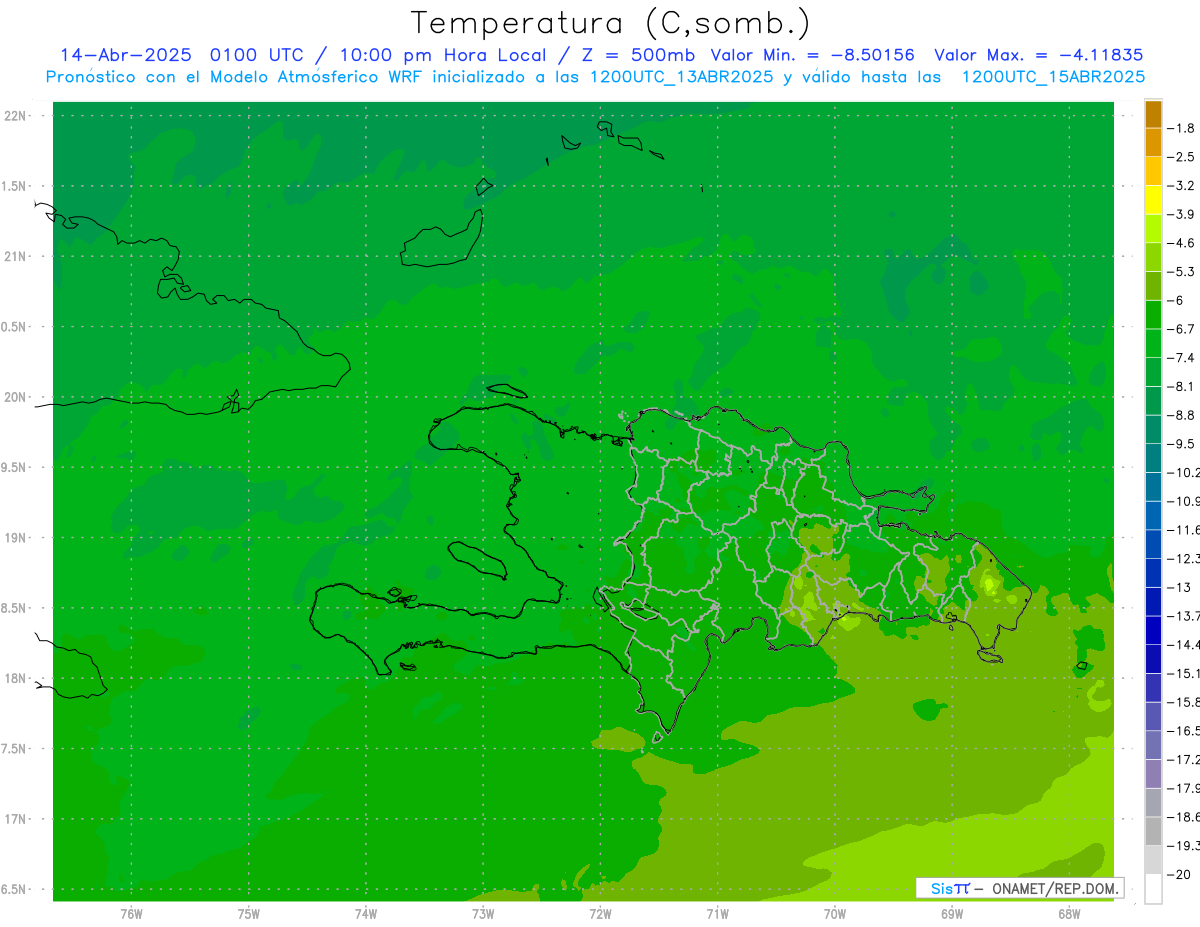Click the '-6.7' colorbar value label
Screen dimensions: 1200x927
[1181, 329]
